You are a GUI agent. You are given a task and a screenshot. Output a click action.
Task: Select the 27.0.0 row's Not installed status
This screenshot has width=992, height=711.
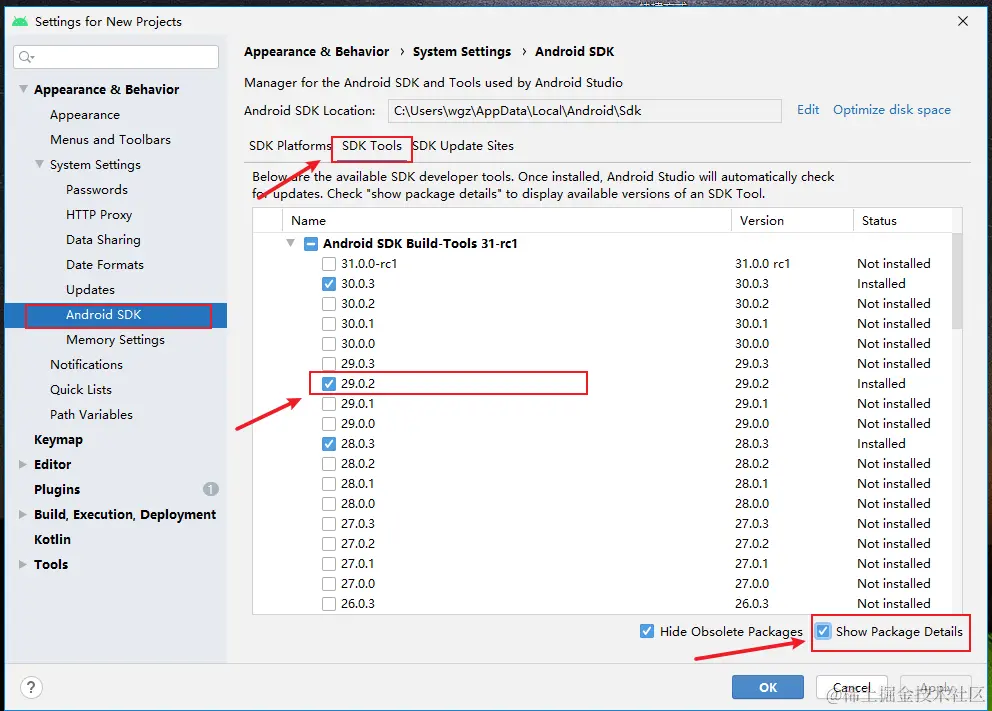893,584
